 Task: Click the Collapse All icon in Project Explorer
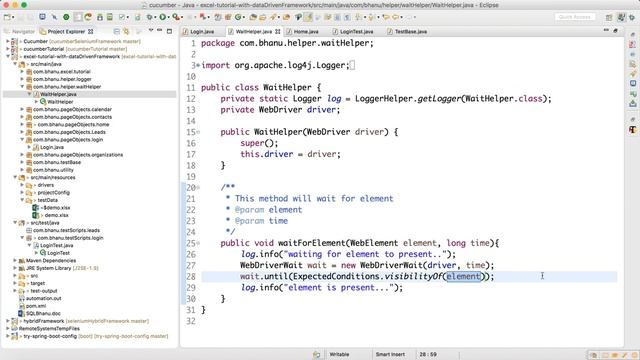tap(116, 31)
